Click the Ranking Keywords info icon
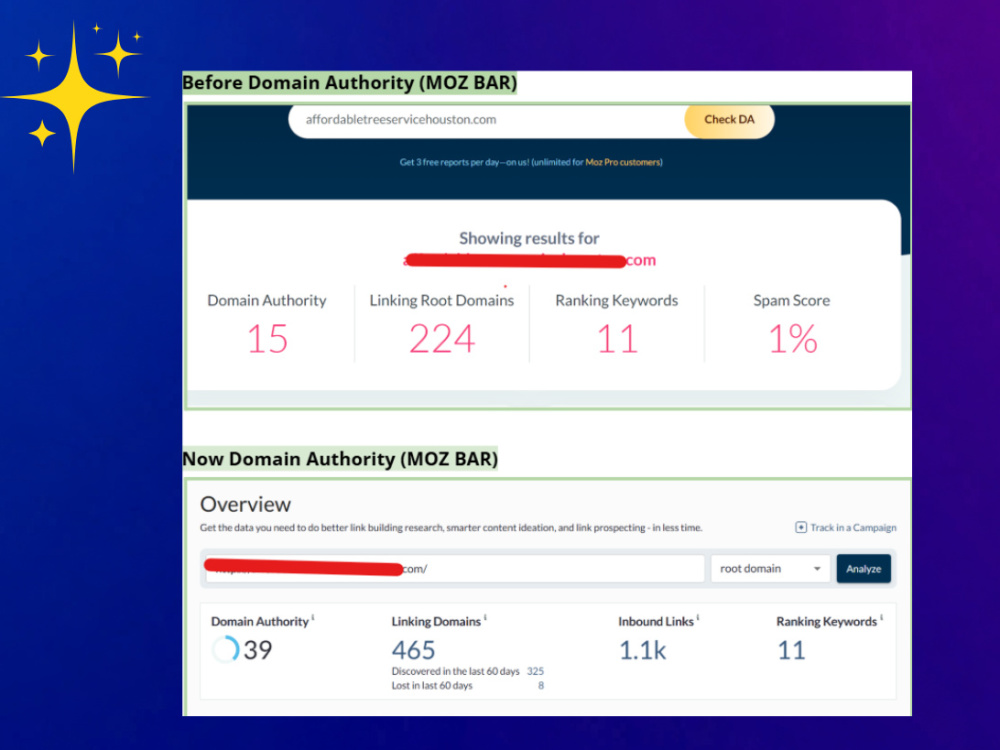Screen dimensions: 1000x750 [x=881, y=617]
